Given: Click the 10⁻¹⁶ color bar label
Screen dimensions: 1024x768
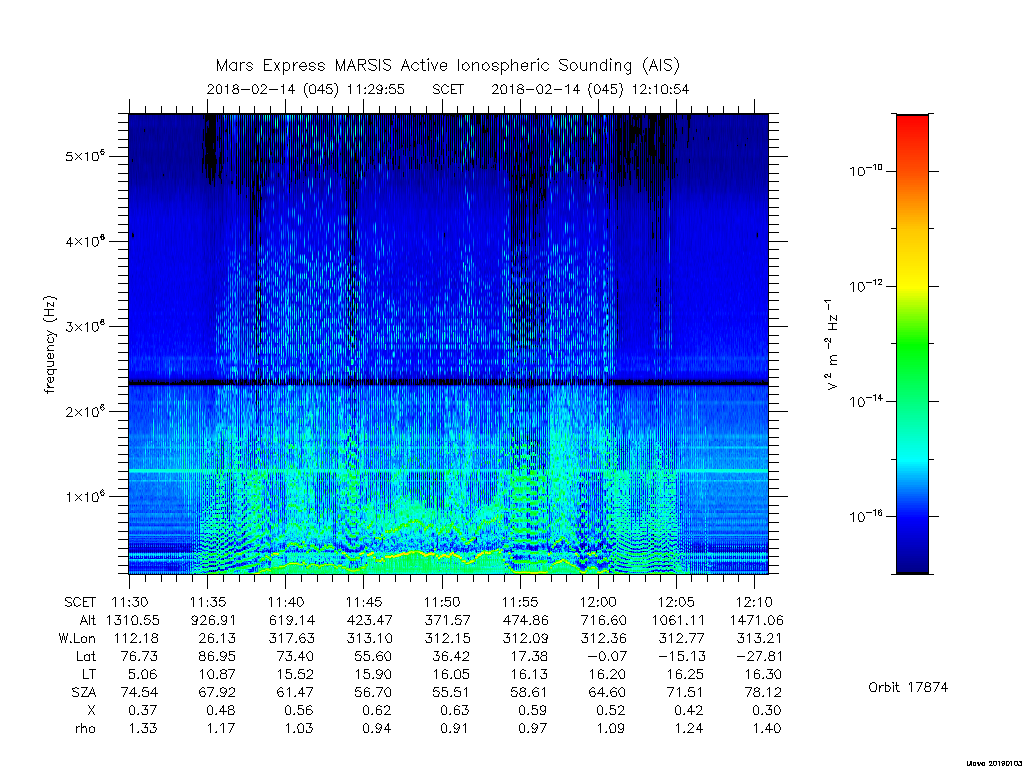Looking at the screenshot, I should pyautogui.click(x=866, y=515).
